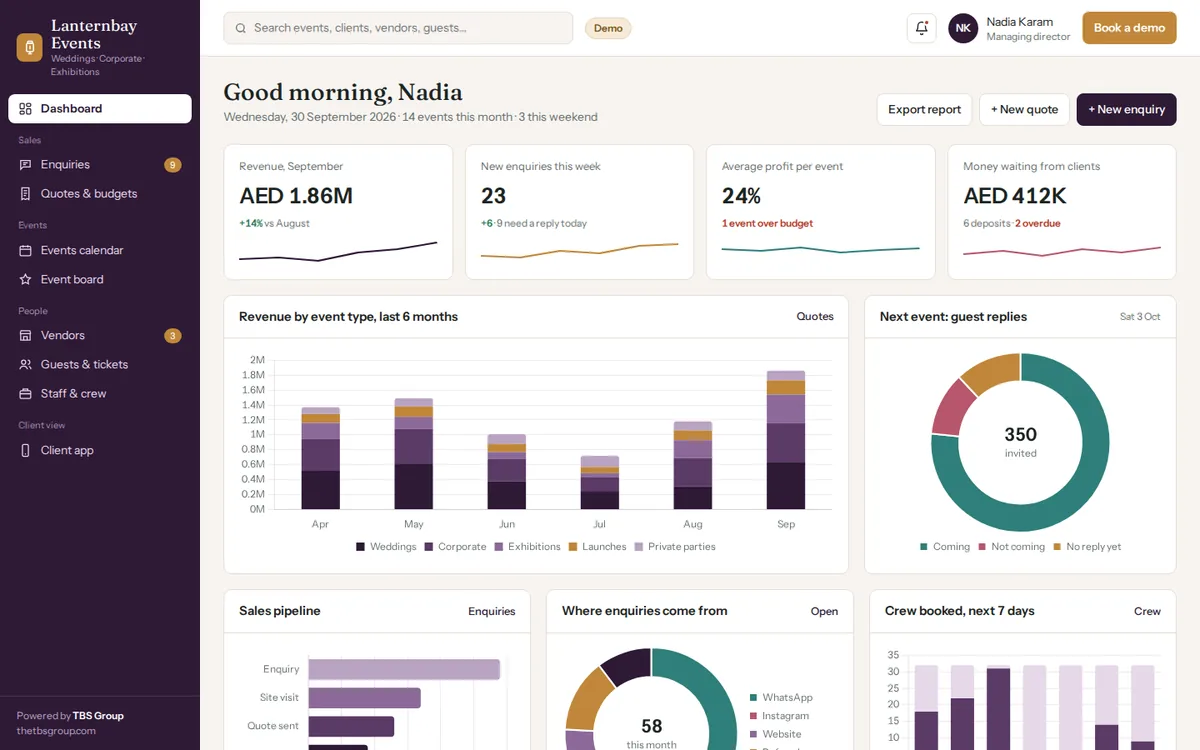This screenshot has height=750, width=1200.
Task: Open Guests & tickets page
Action: click(100, 365)
